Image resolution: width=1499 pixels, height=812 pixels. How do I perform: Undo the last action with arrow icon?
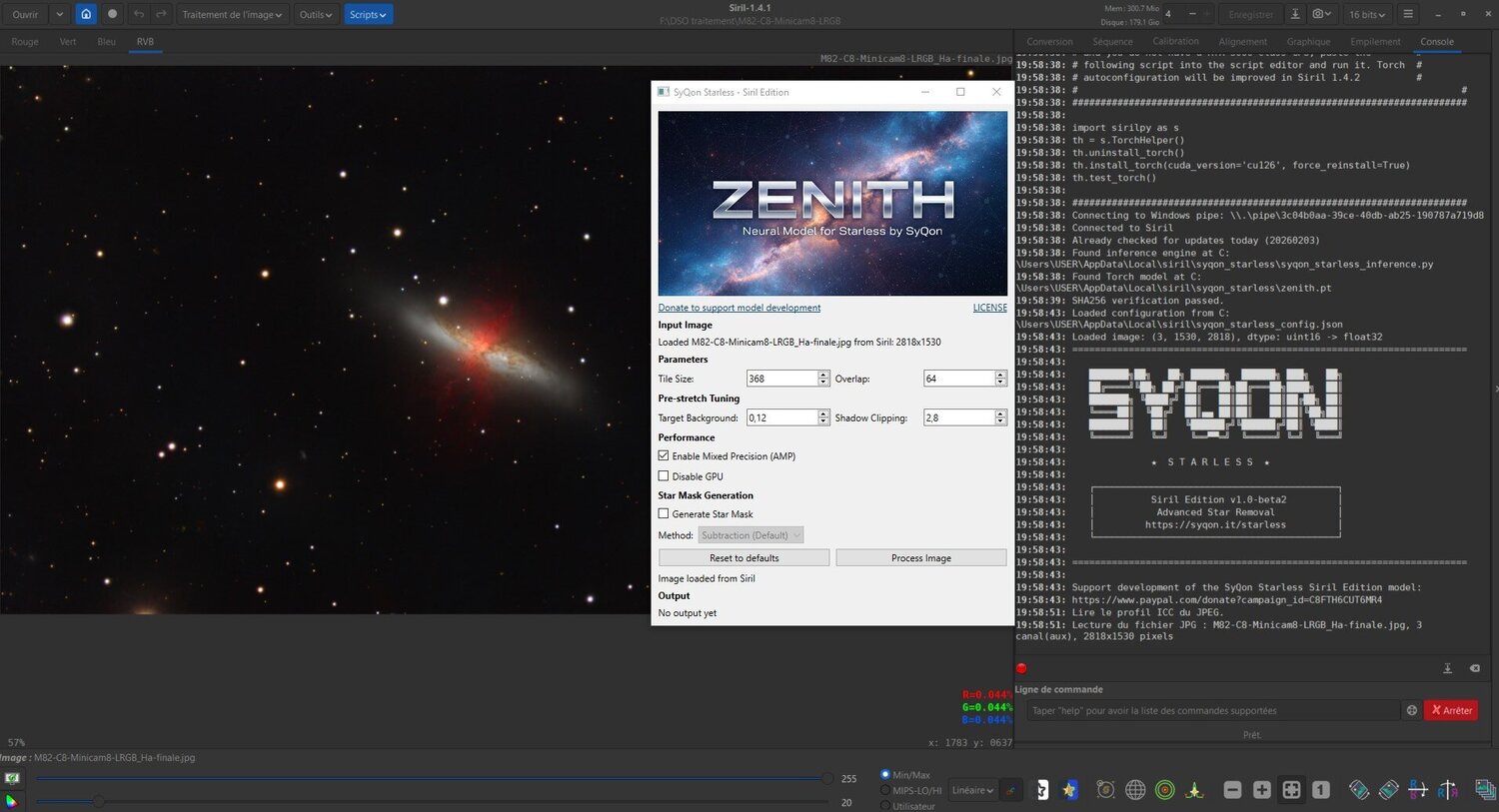click(x=139, y=14)
